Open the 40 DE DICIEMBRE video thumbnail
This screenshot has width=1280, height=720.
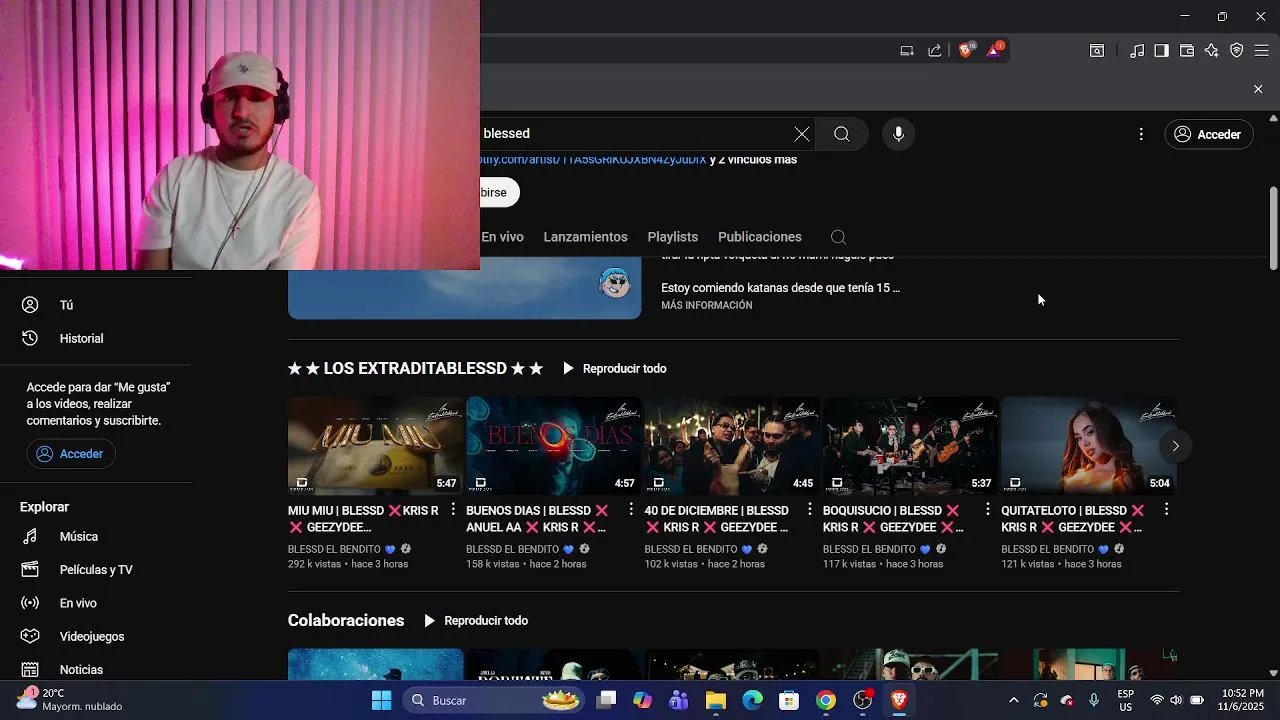click(732, 446)
